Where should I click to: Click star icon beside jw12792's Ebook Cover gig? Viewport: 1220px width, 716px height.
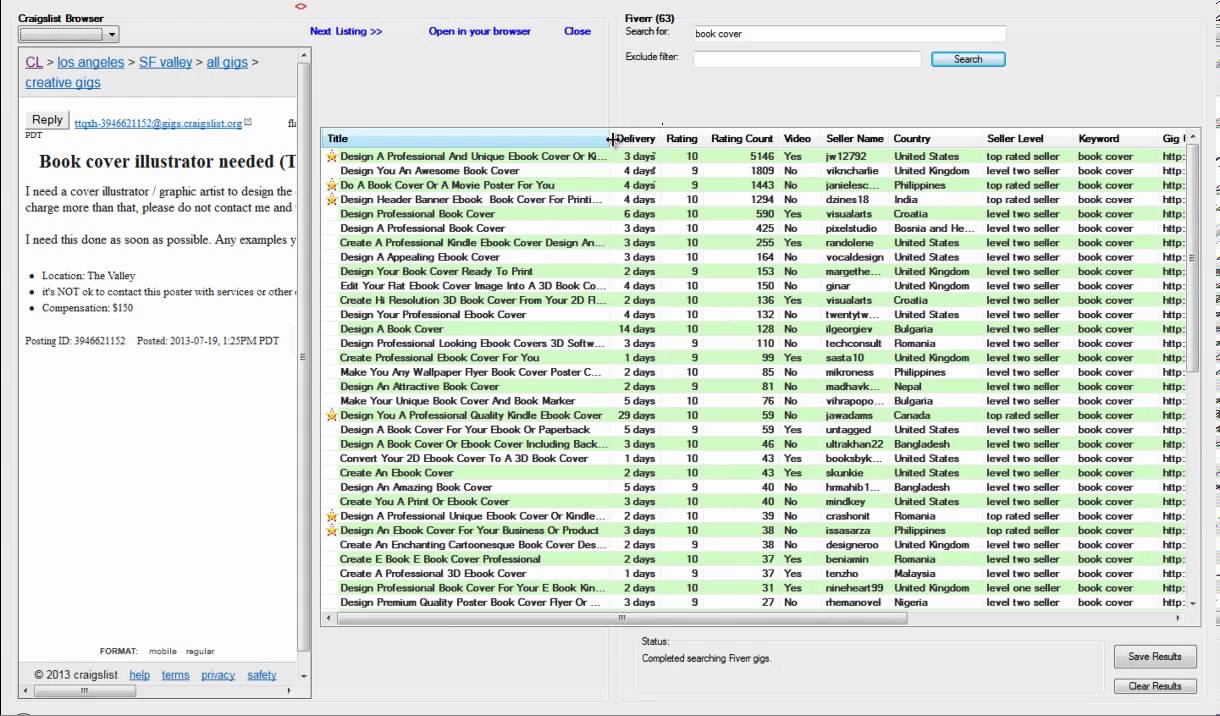[x=332, y=157]
